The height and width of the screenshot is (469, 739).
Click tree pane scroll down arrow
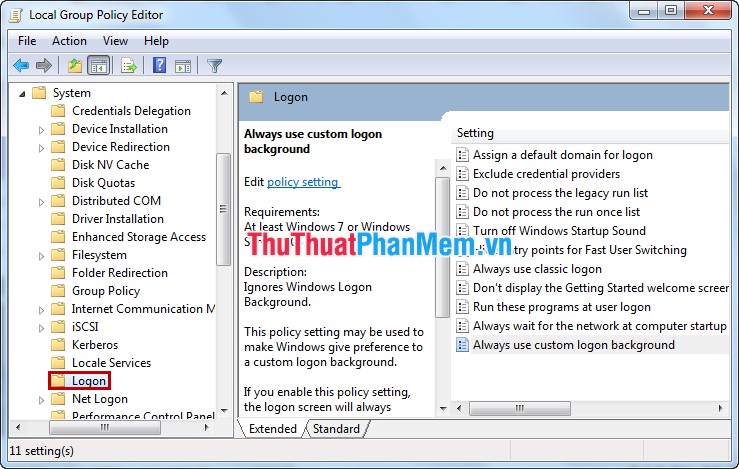pos(224,411)
